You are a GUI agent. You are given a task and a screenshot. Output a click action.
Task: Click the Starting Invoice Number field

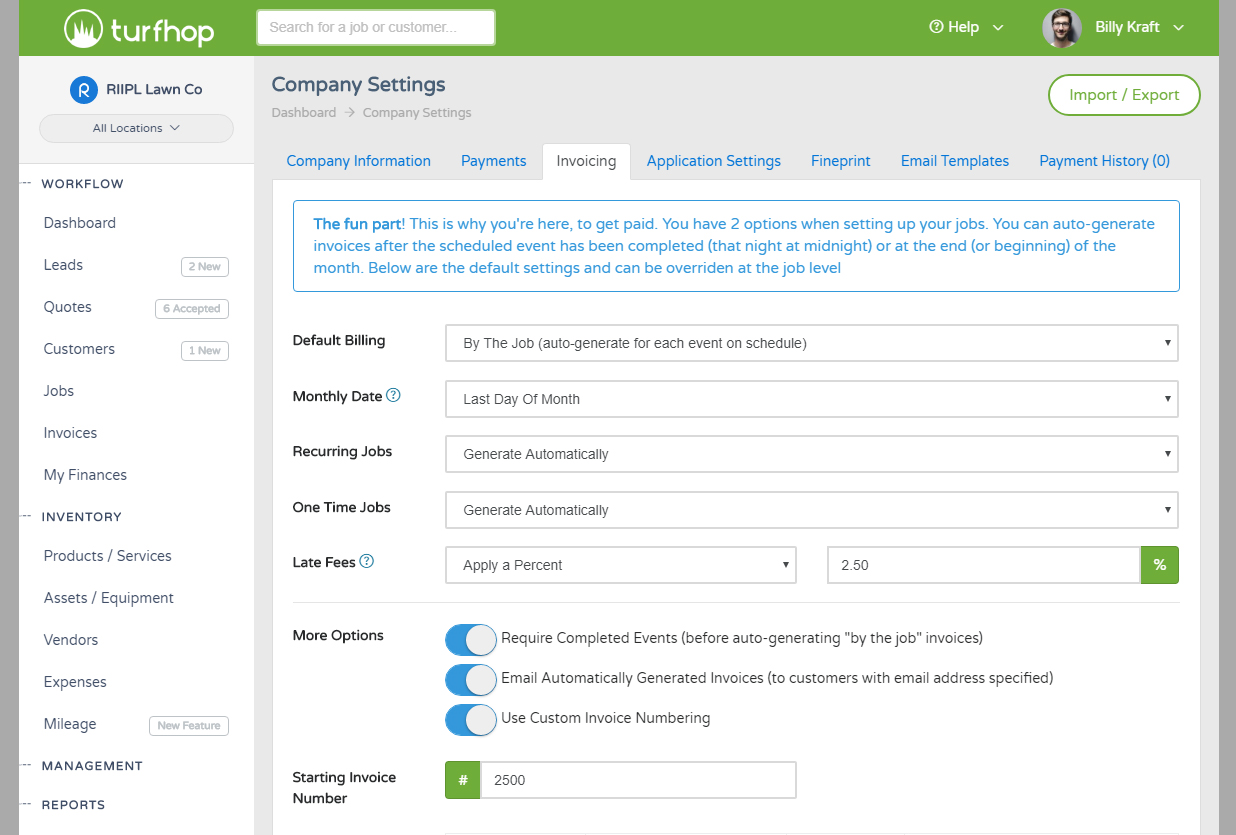tap(638, 779)
